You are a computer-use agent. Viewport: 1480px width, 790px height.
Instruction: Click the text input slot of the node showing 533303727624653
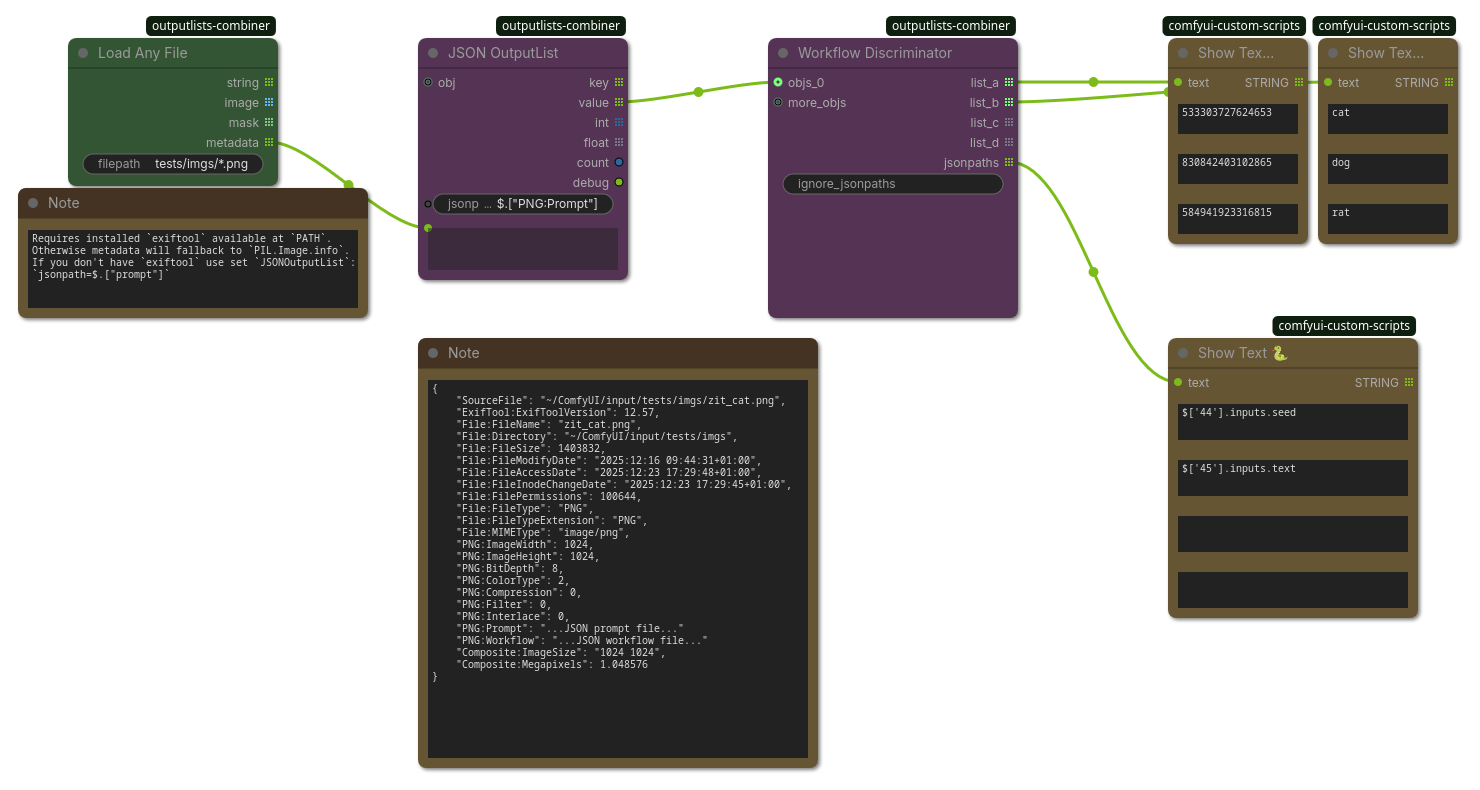tap(1178, 83)
